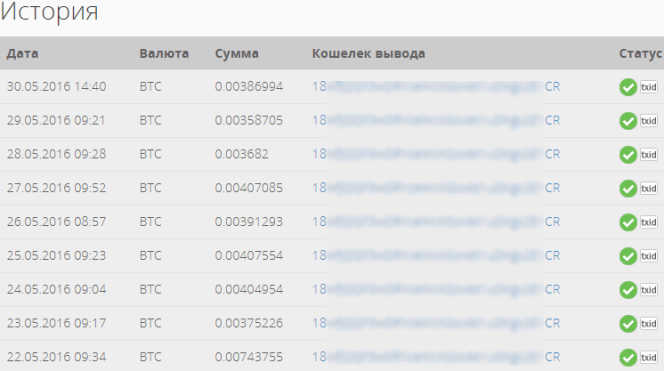Open txid for the 26.05.2016 withdrawal
Screen dimensions: 664x371
(649, 222)
